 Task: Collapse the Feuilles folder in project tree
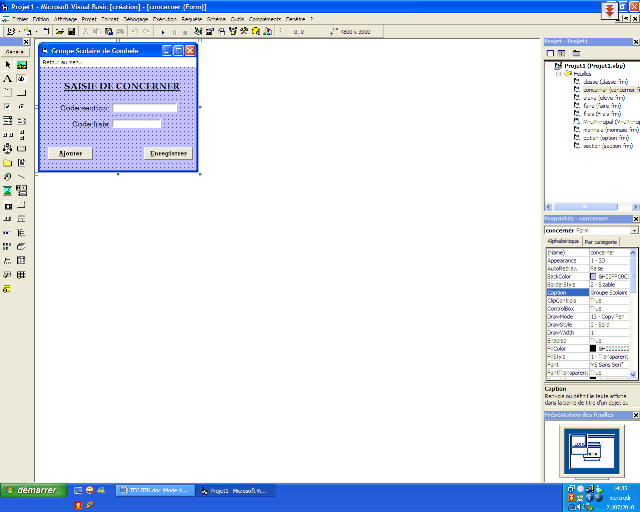point(558,73)
